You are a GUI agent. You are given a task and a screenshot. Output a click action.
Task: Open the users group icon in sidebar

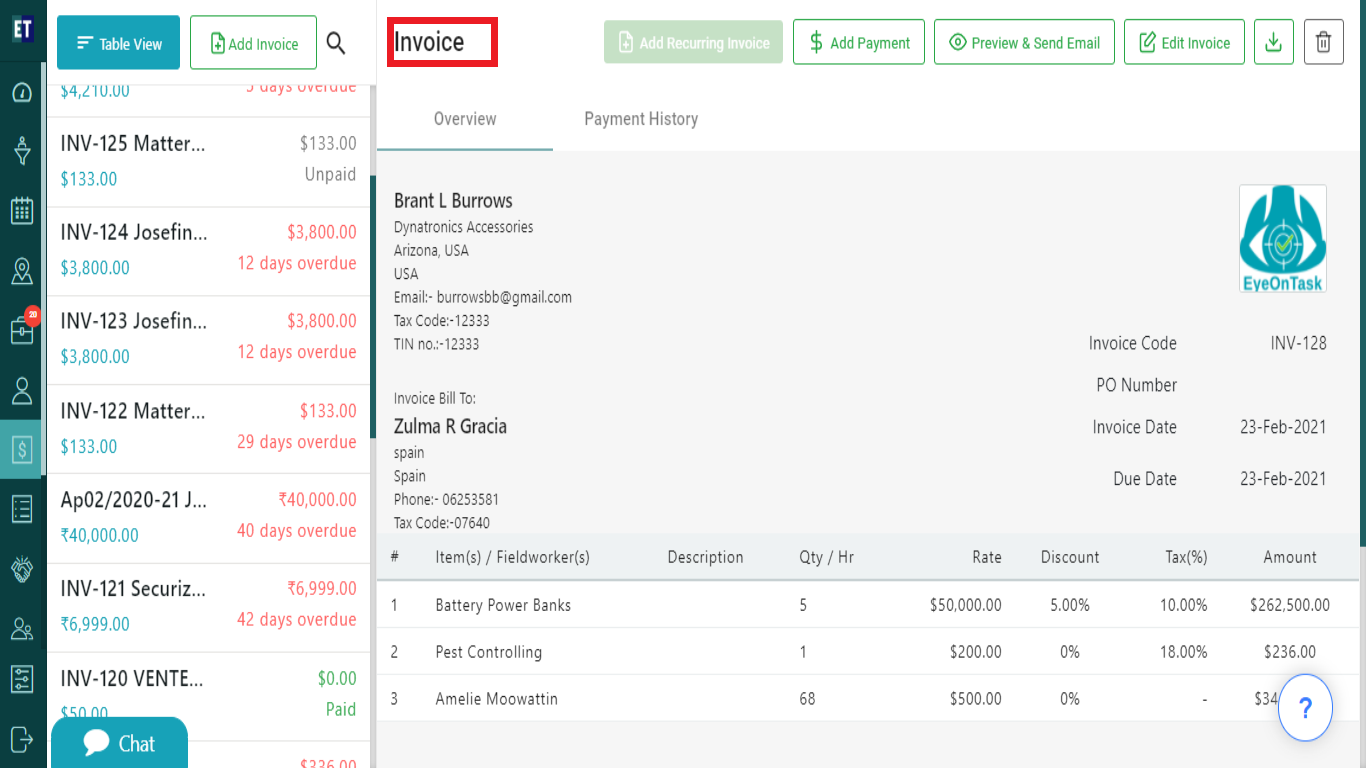pyautogui.click(x=22, y=628)
